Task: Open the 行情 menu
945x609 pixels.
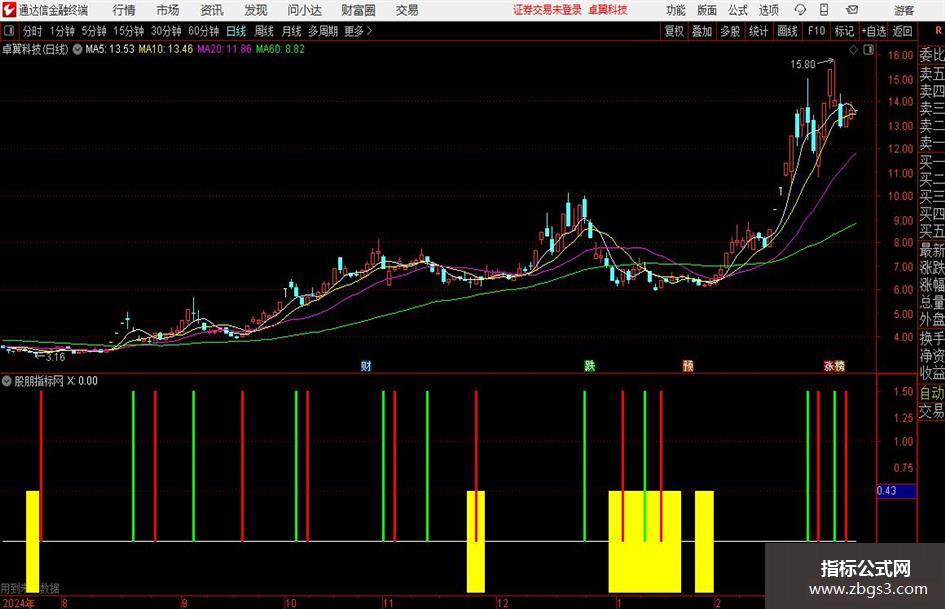Action: 124,10
